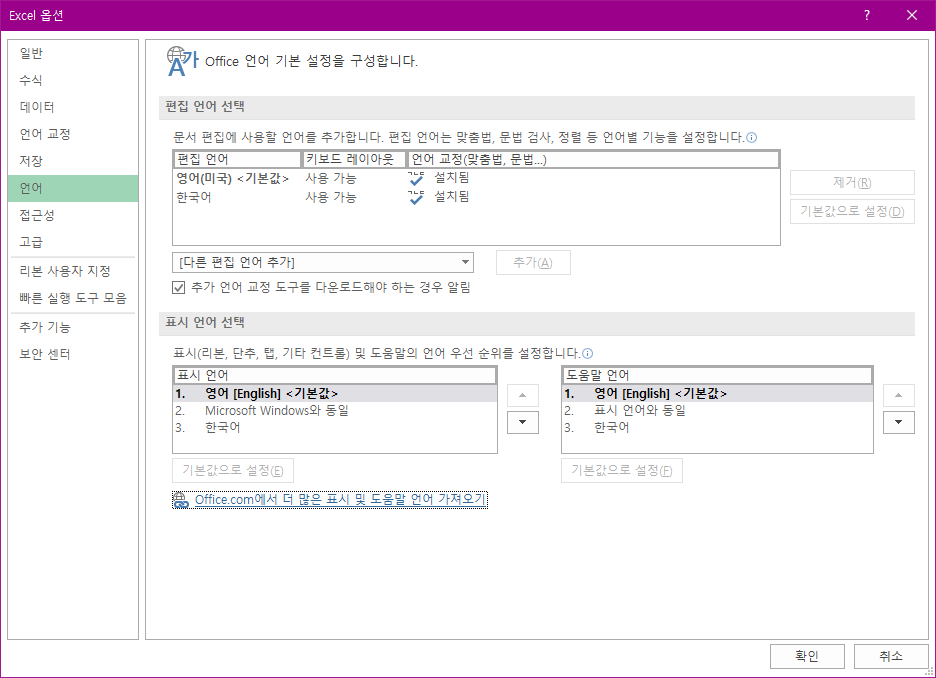936x678 pixels.
Task: Select 한국어 in help language list
Action: (718, 427)
